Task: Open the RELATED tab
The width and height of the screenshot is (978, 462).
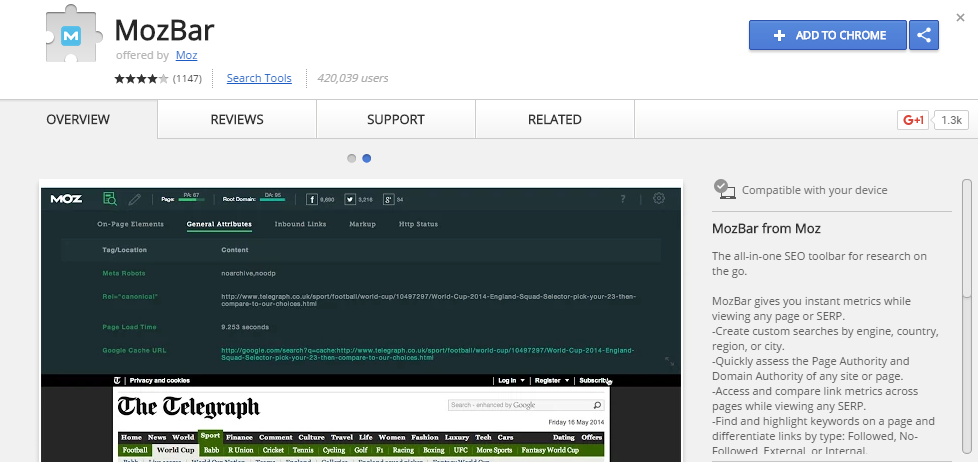Action: click(x=554, y=120)
